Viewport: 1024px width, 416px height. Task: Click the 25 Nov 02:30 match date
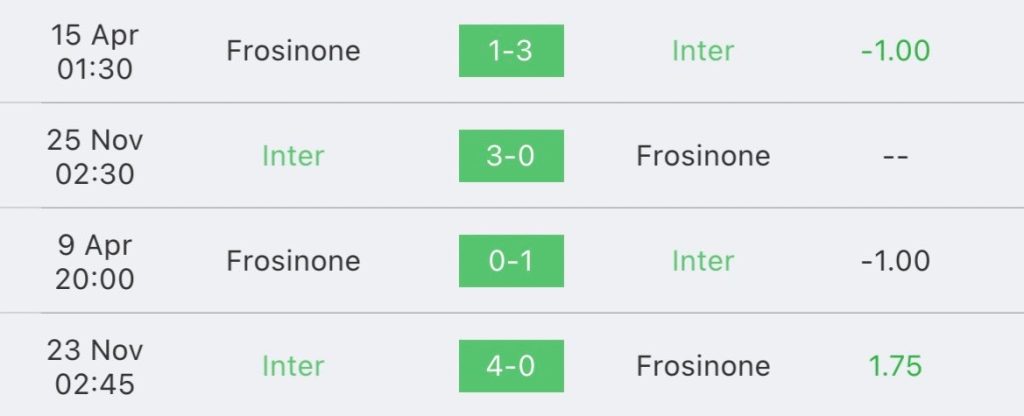[x=95, y=156]
